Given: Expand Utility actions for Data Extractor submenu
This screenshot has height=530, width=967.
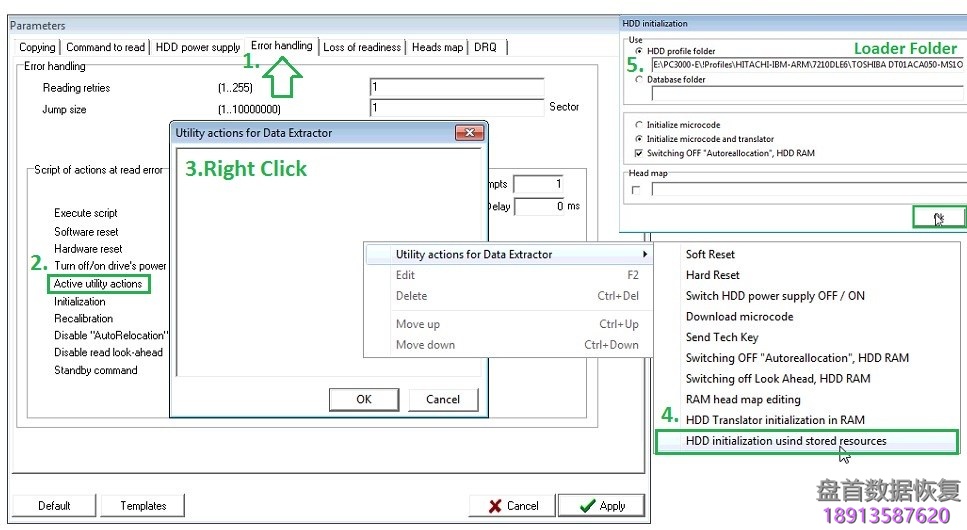Looking at the screenshot, I should [x=507, y=254].
